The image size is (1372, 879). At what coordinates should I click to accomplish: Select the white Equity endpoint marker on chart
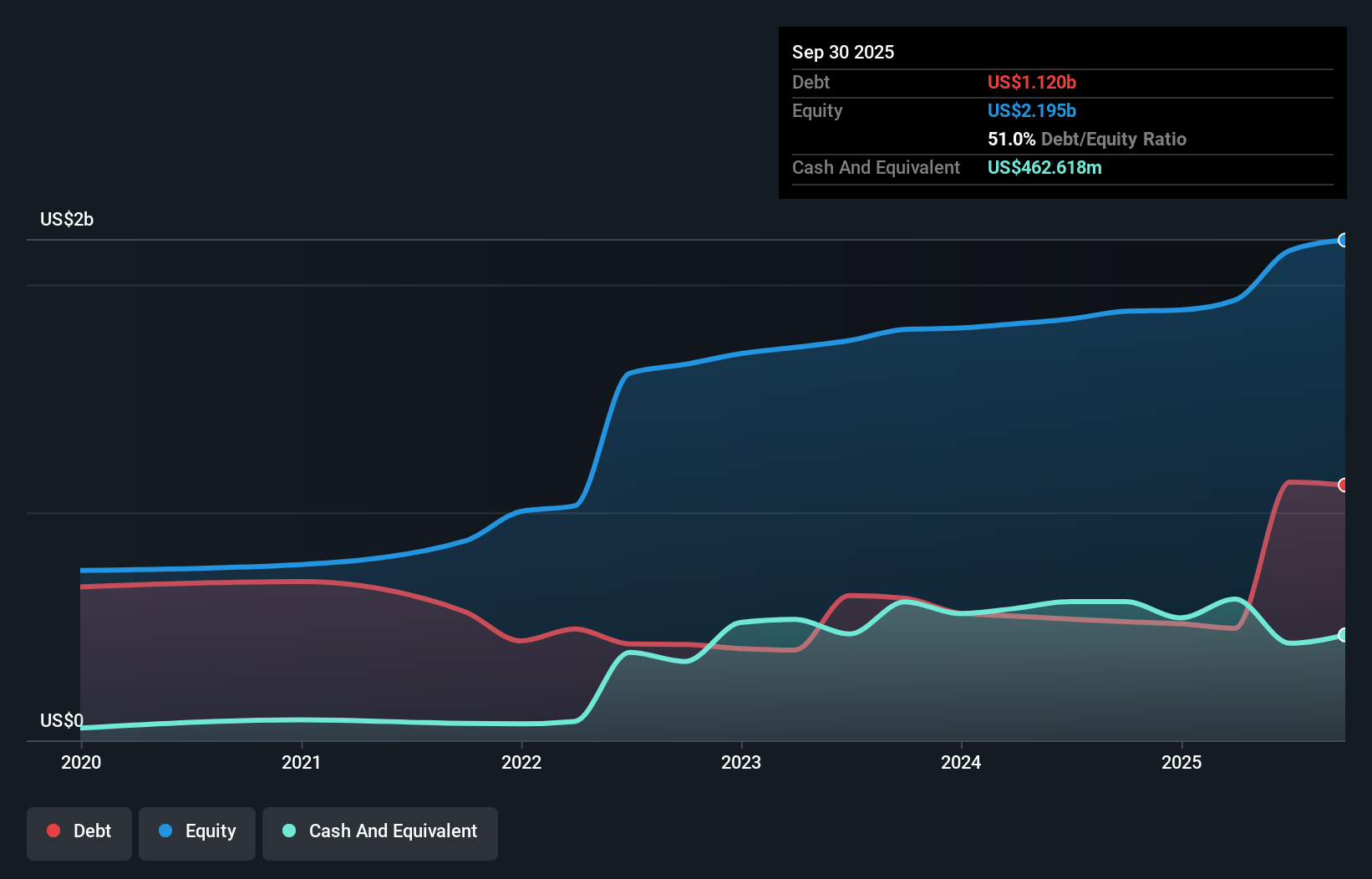1344,241
